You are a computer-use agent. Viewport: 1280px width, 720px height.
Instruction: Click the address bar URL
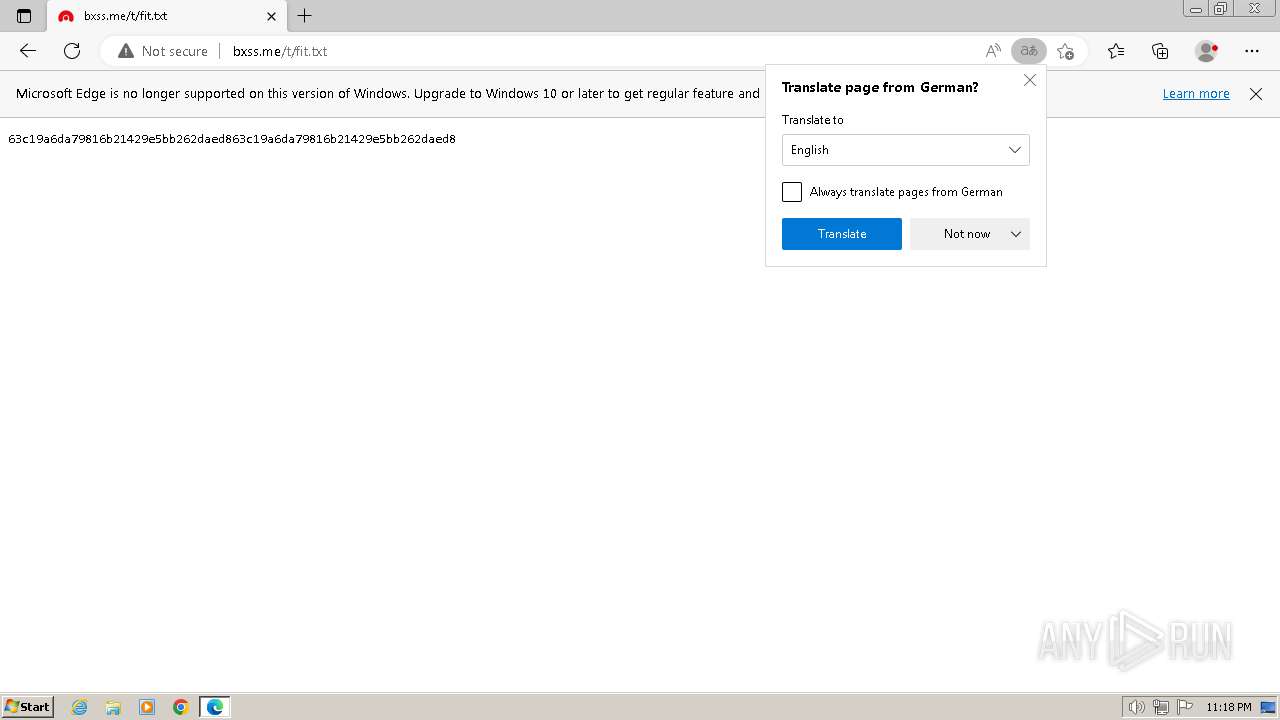280,51
